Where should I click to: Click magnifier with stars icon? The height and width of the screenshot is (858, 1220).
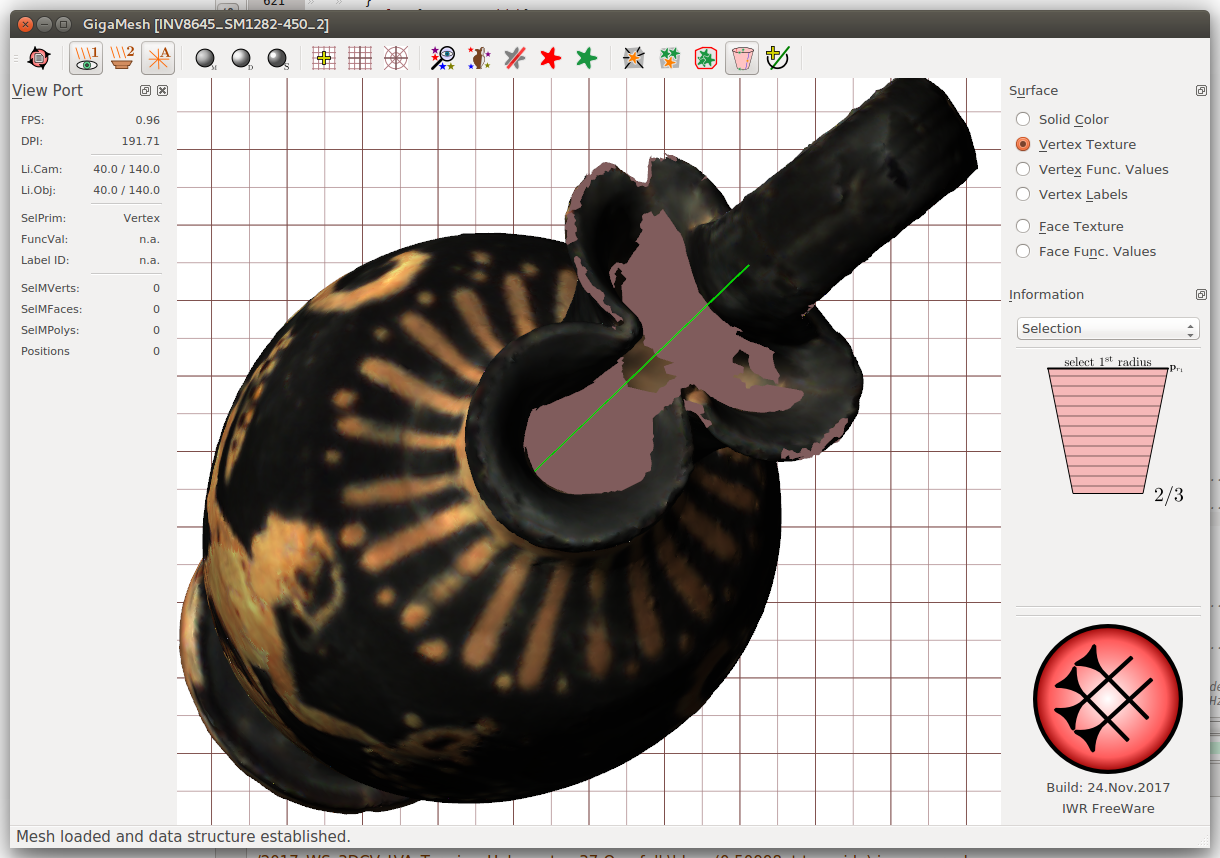click(x=443, y=59)
